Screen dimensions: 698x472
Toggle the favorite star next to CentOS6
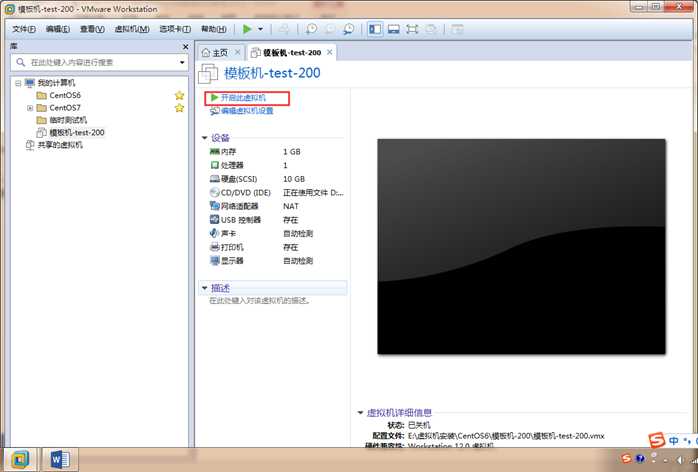(x=179, y=95)
